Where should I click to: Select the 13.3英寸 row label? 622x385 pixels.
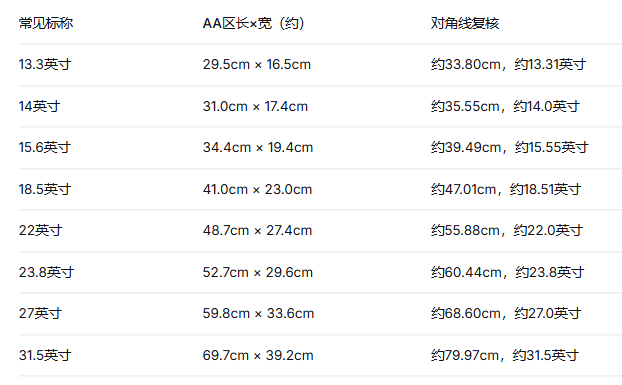click(x=45, y=64)
